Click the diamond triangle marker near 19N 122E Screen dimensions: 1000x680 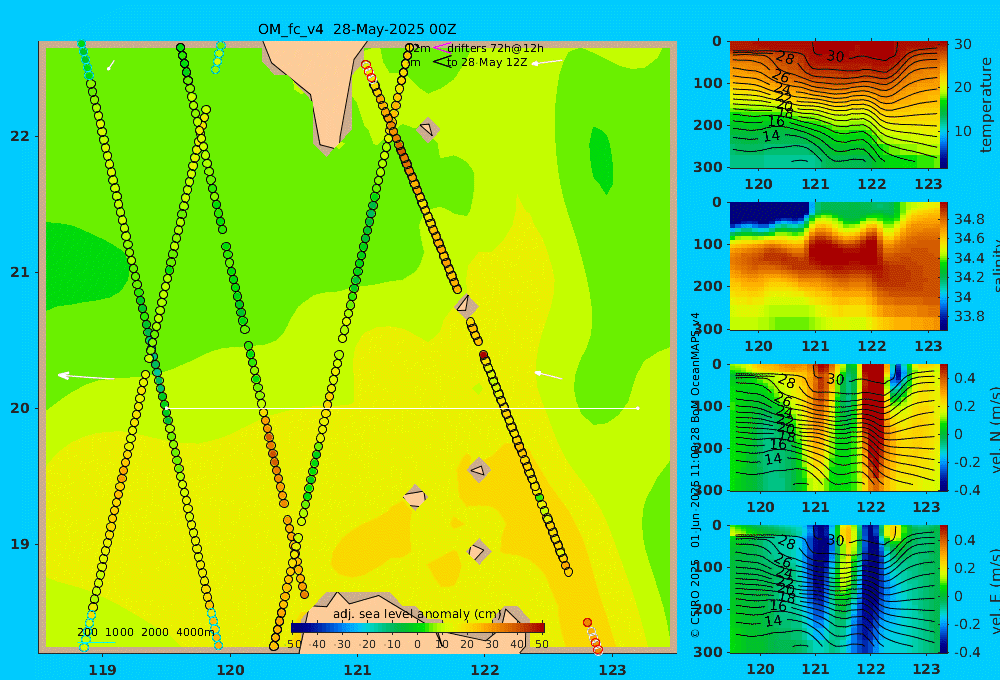[x=479, y=551]
